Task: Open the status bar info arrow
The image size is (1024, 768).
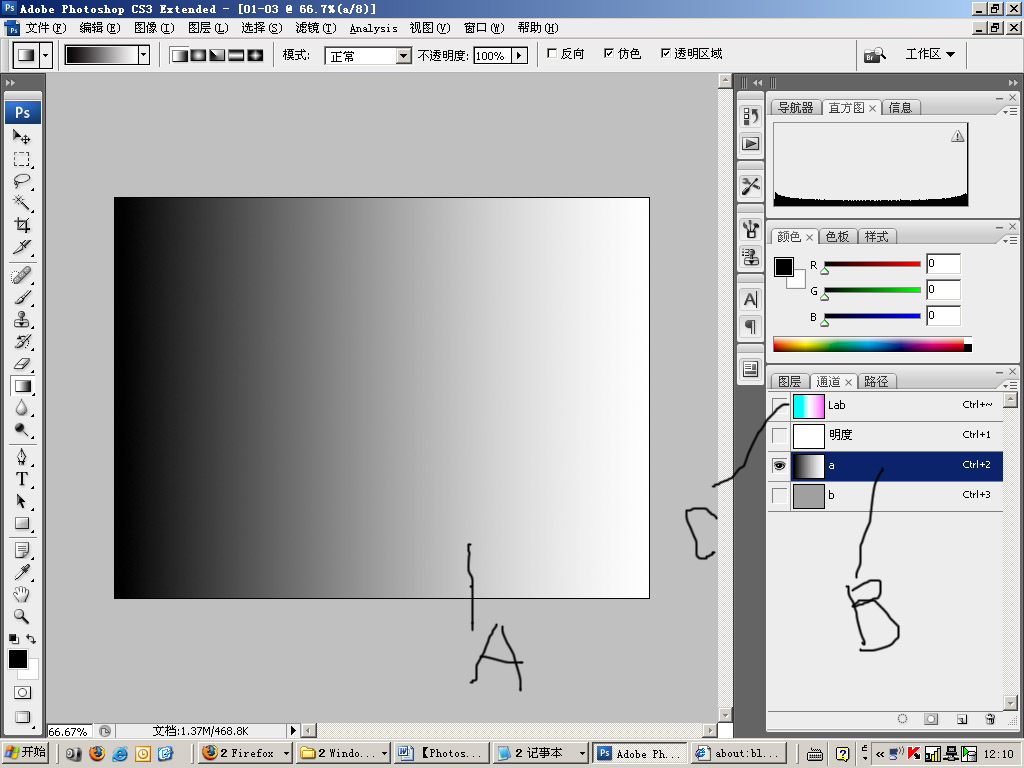Action: 293,731
